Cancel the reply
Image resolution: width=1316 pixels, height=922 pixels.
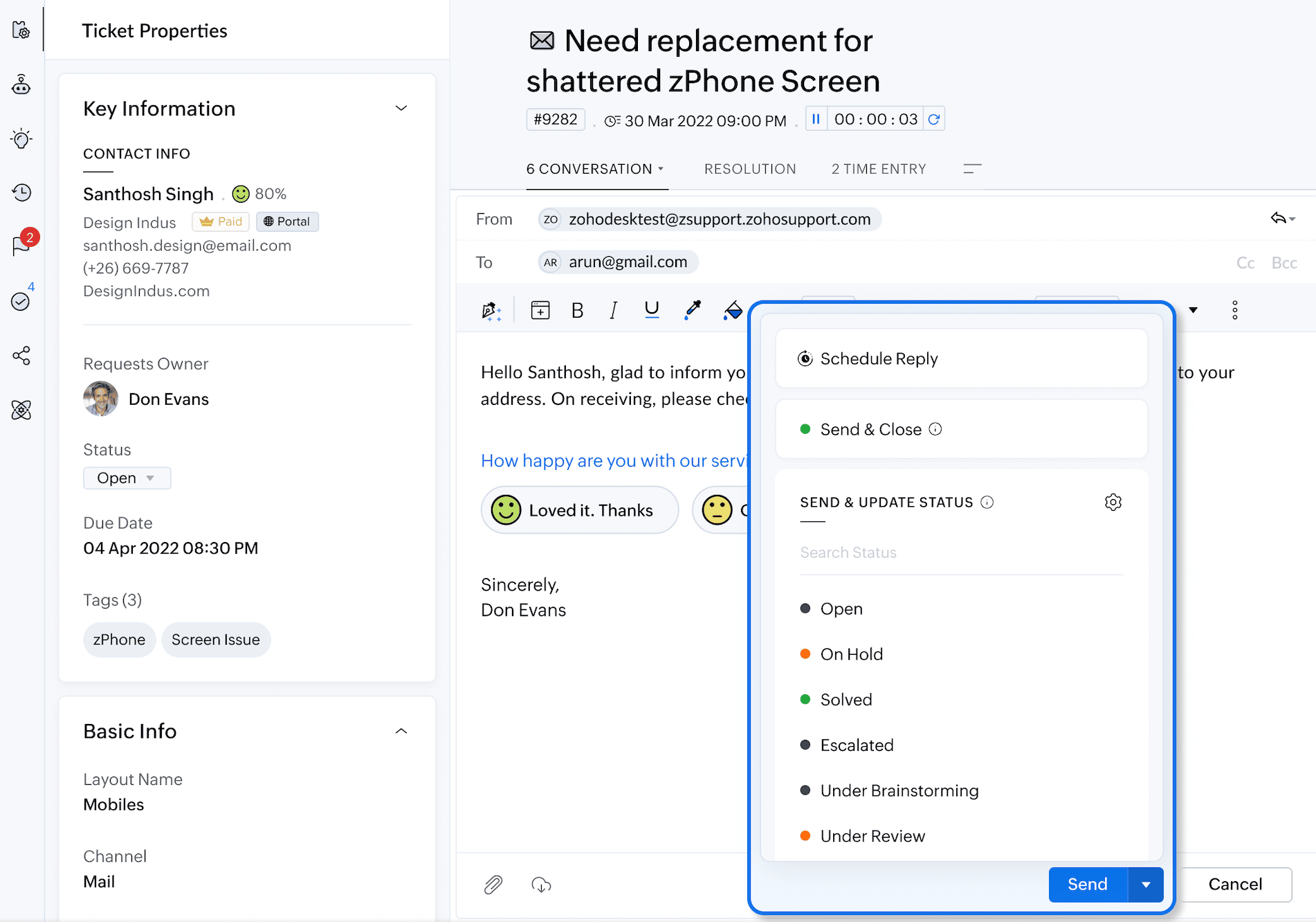[1235, 885]
